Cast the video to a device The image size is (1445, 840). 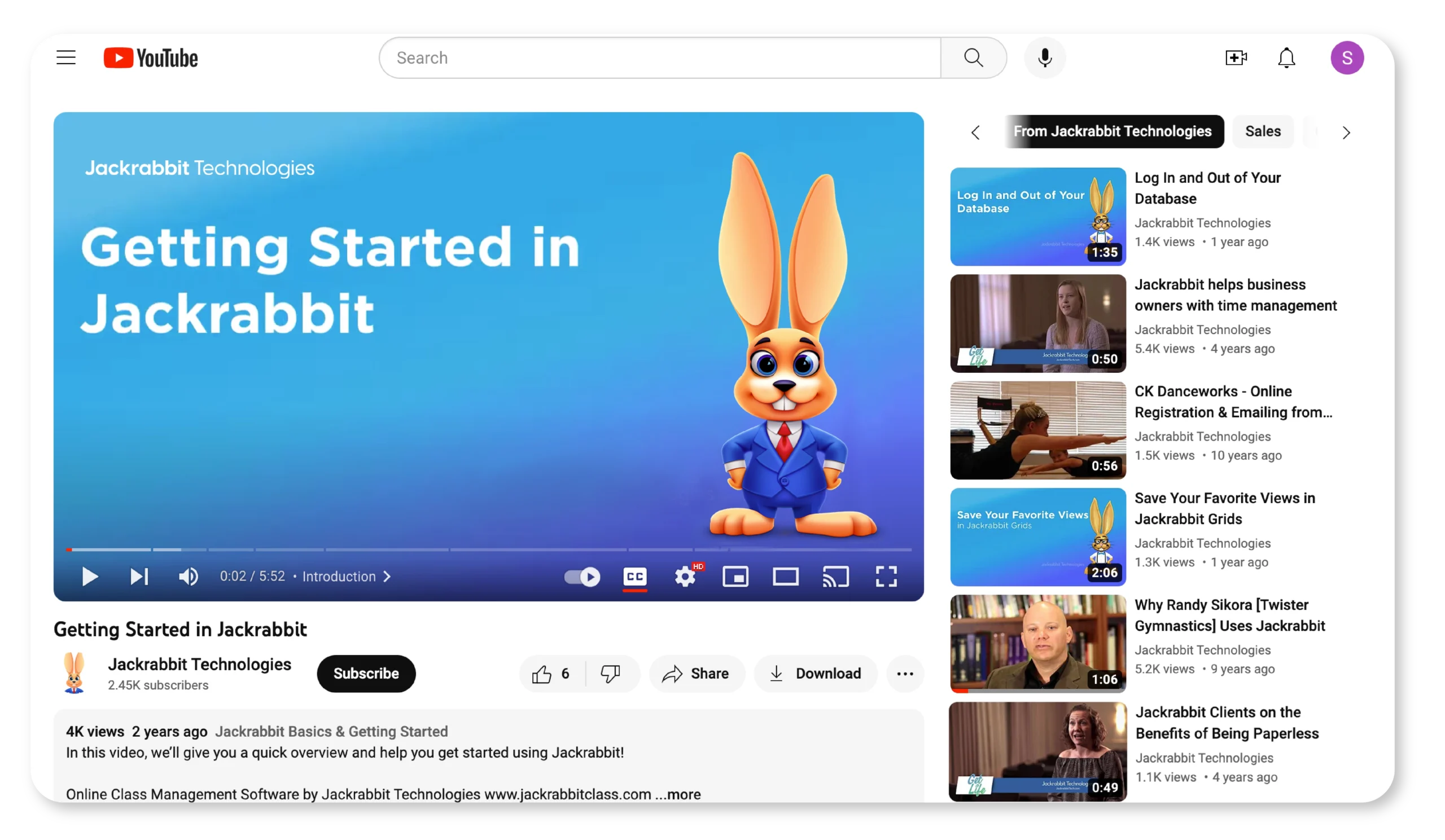[x=835, y=577]
